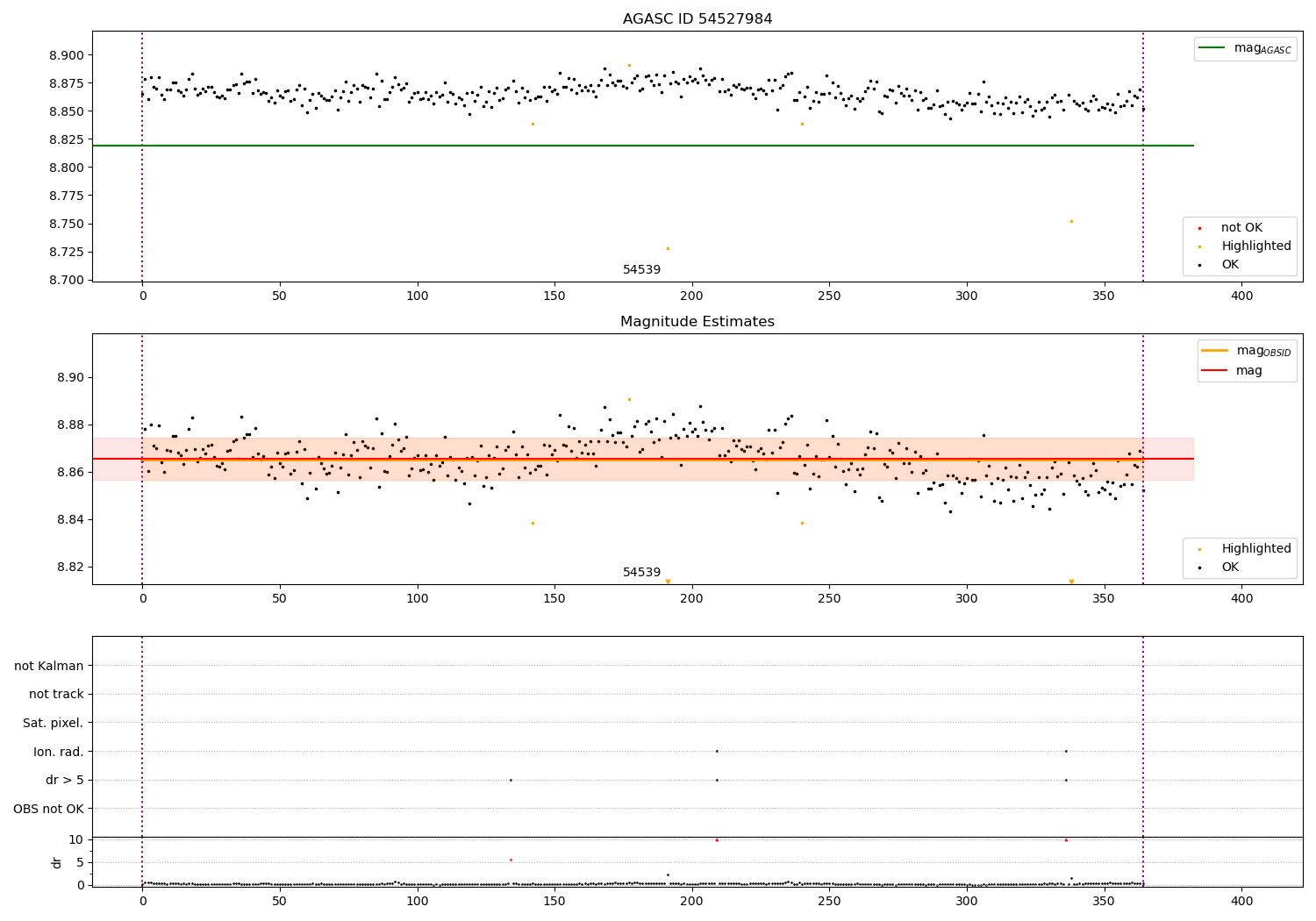Image resolution: width=1316 pixels, height=921 pixels.
Task: Click the 'Magnitude Estimates' title
Action: pyautogui.click(x=697, y=322)
